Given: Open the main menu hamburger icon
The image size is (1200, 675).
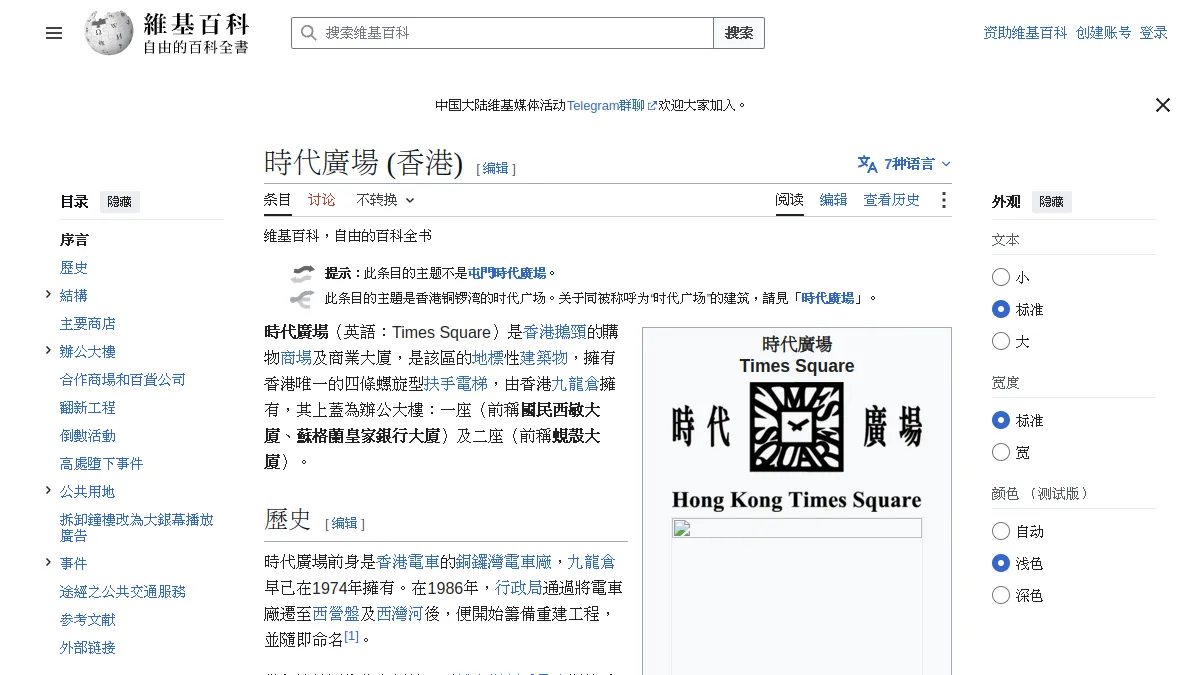Looking at the screenshot, I should (x=54, y=33).
